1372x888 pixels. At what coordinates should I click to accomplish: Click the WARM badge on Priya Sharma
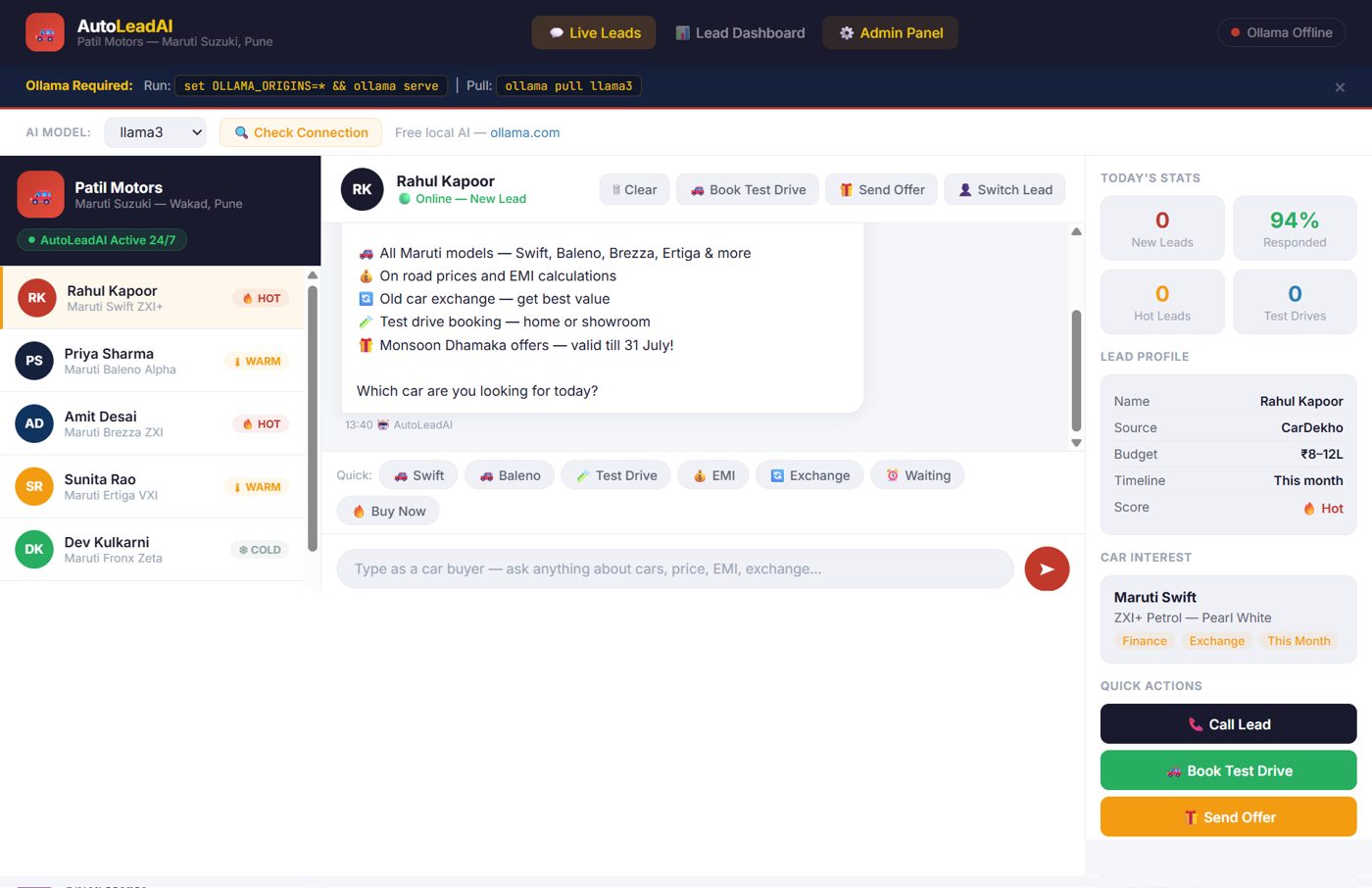(257, 362)
